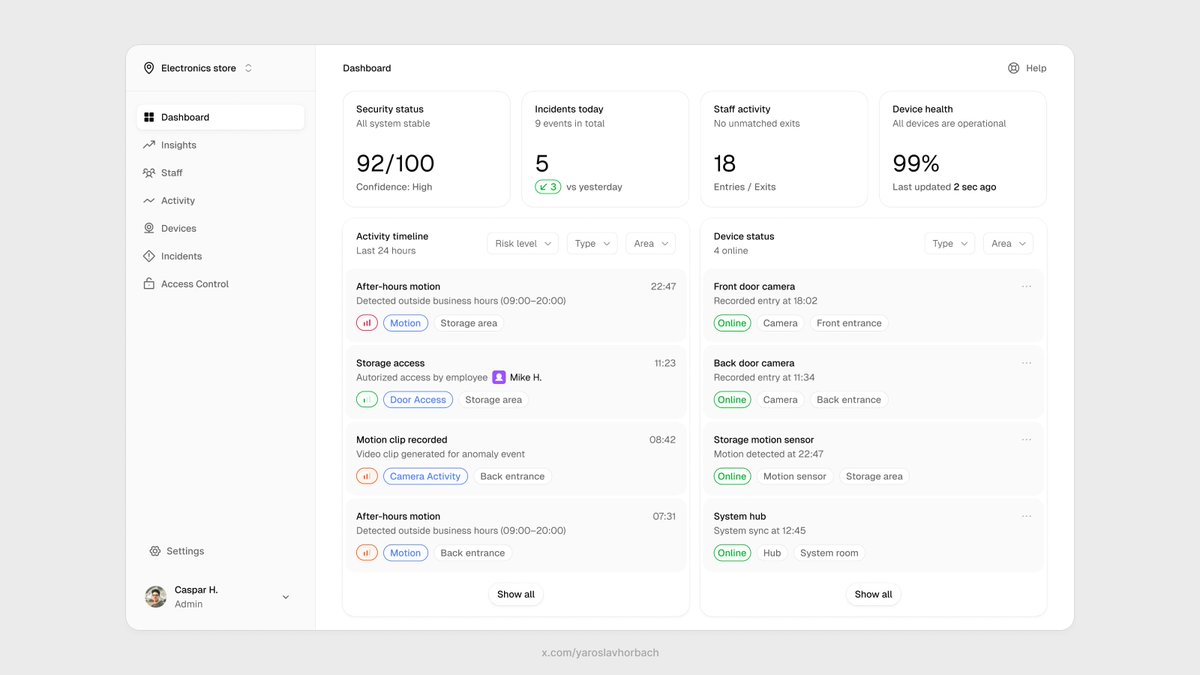Click the location pin icon beside Electronics store

click(149, 68)
